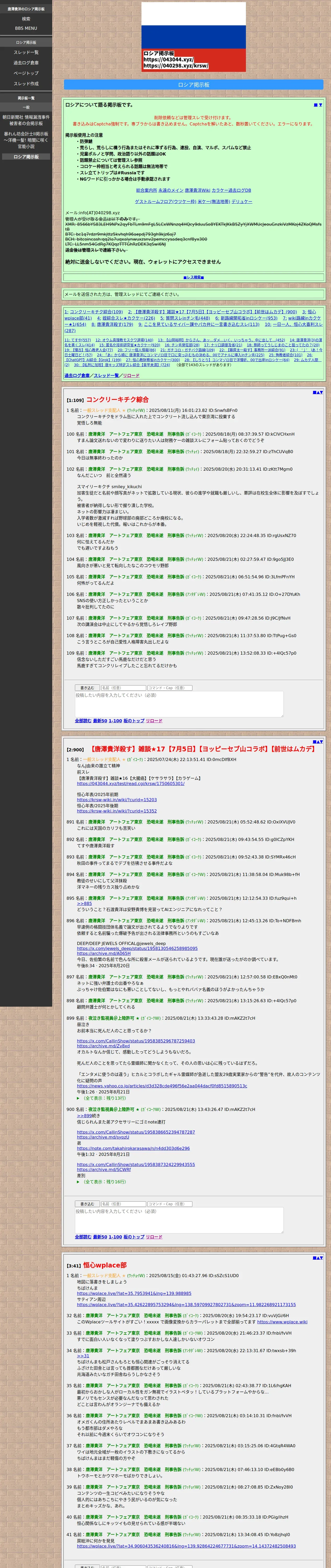The width and height of the screenshot is (331, 1568).
Task: Open the 永遠のメイン link
Action: 170,191
